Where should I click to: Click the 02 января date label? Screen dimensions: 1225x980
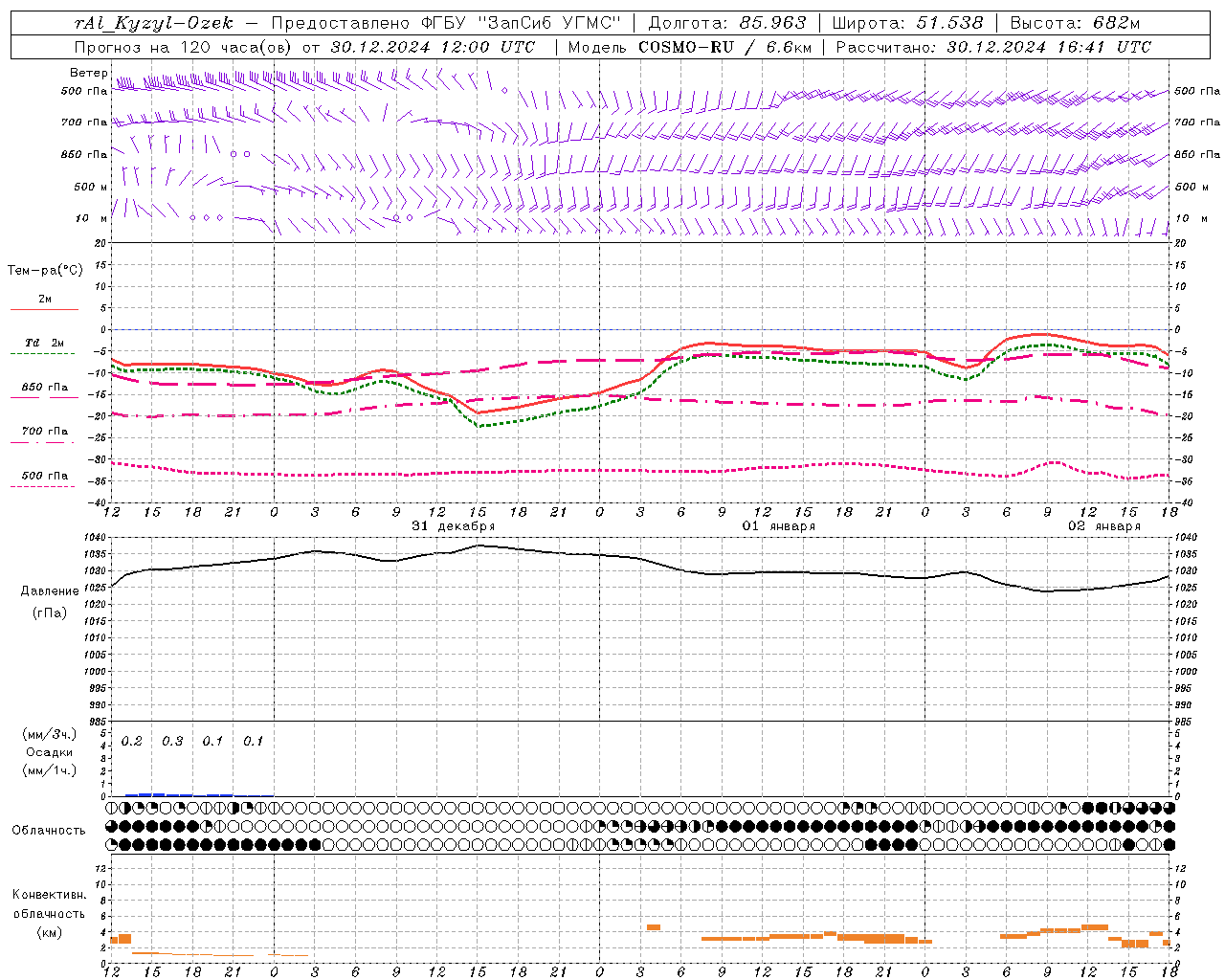coord(1104,526)
